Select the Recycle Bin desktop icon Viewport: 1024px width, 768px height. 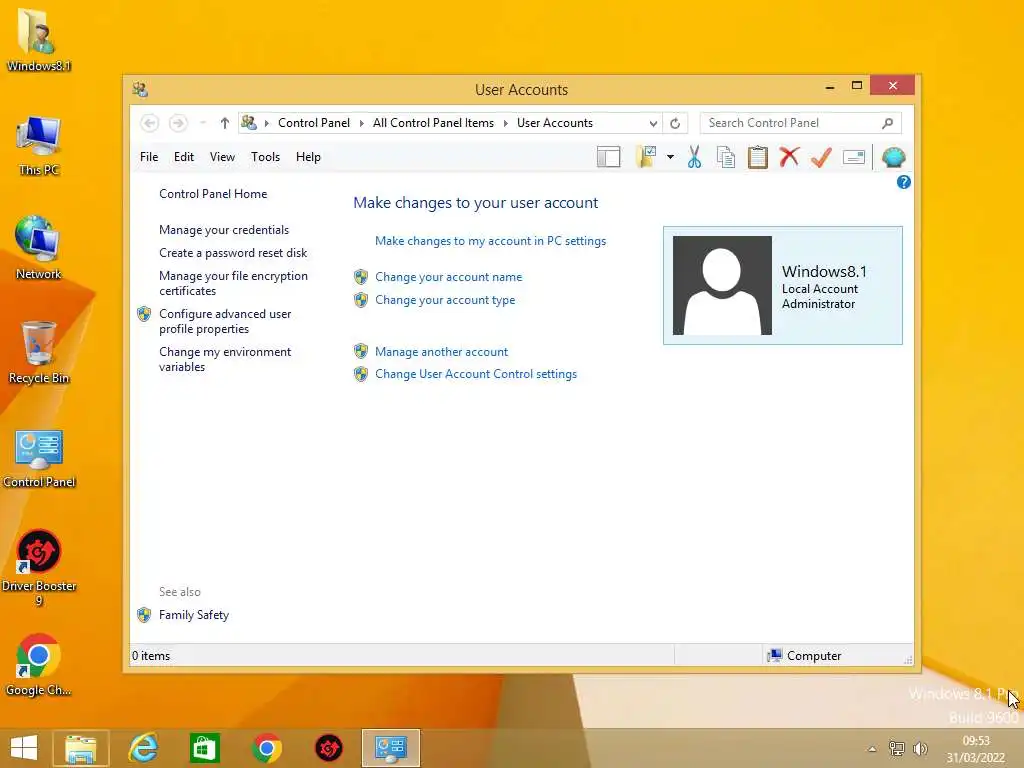(x=39, y=353)
